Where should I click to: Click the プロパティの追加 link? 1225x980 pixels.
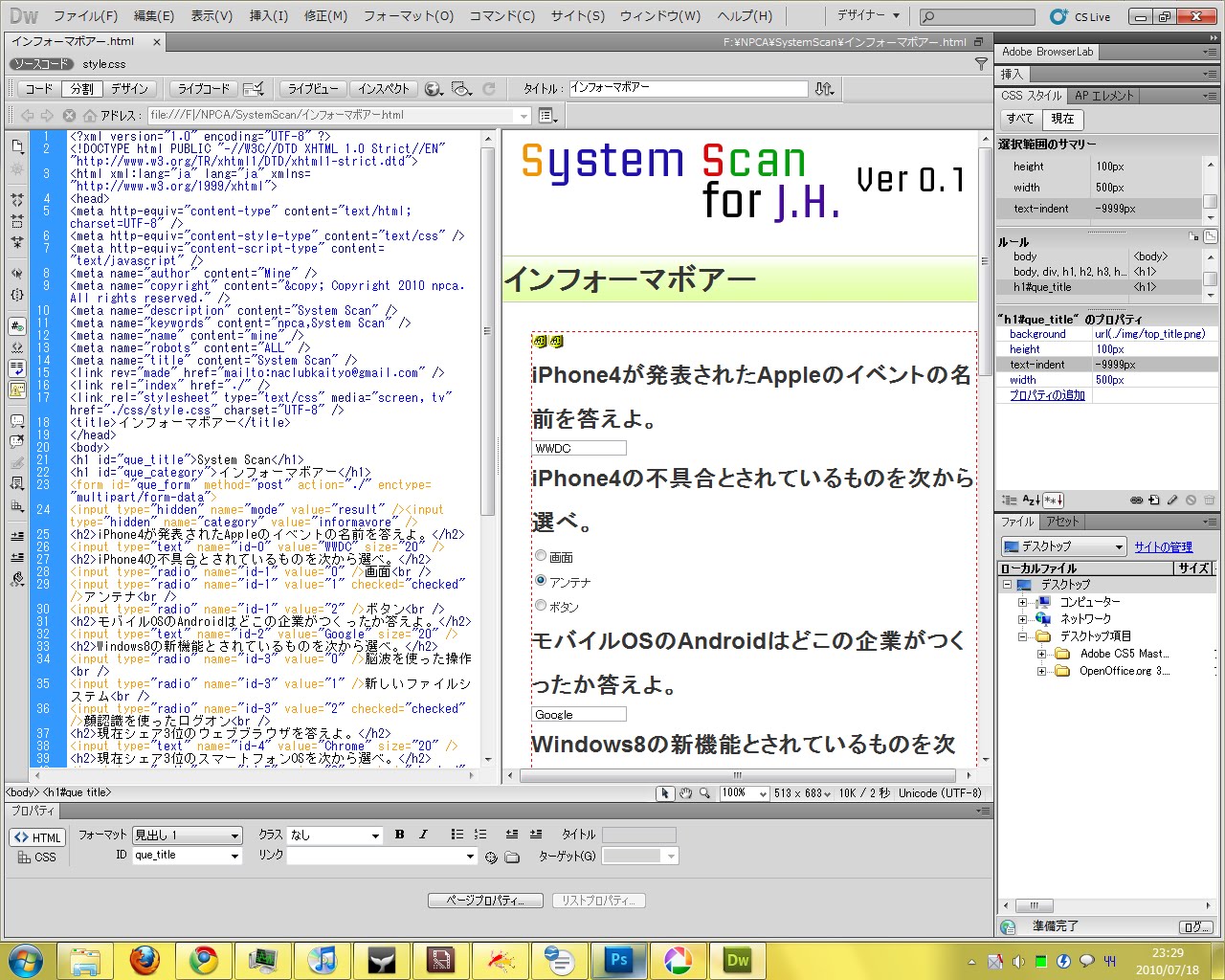coord(1047,395)
